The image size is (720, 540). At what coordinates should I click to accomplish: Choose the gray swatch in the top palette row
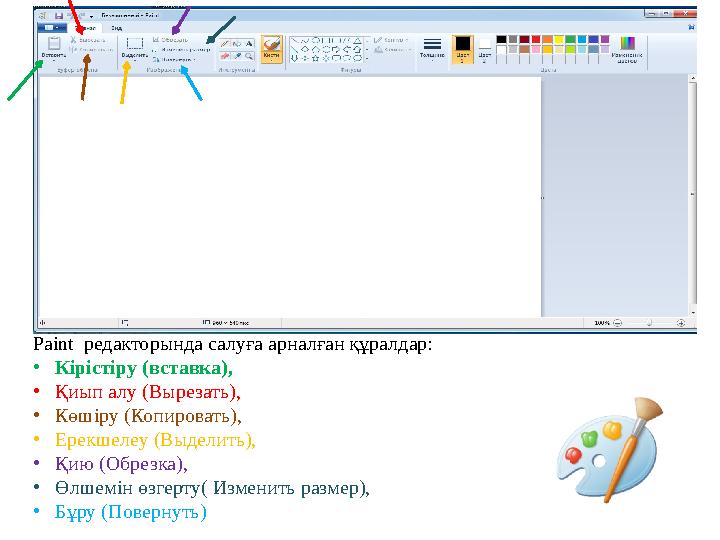click(x=513, y=39)
